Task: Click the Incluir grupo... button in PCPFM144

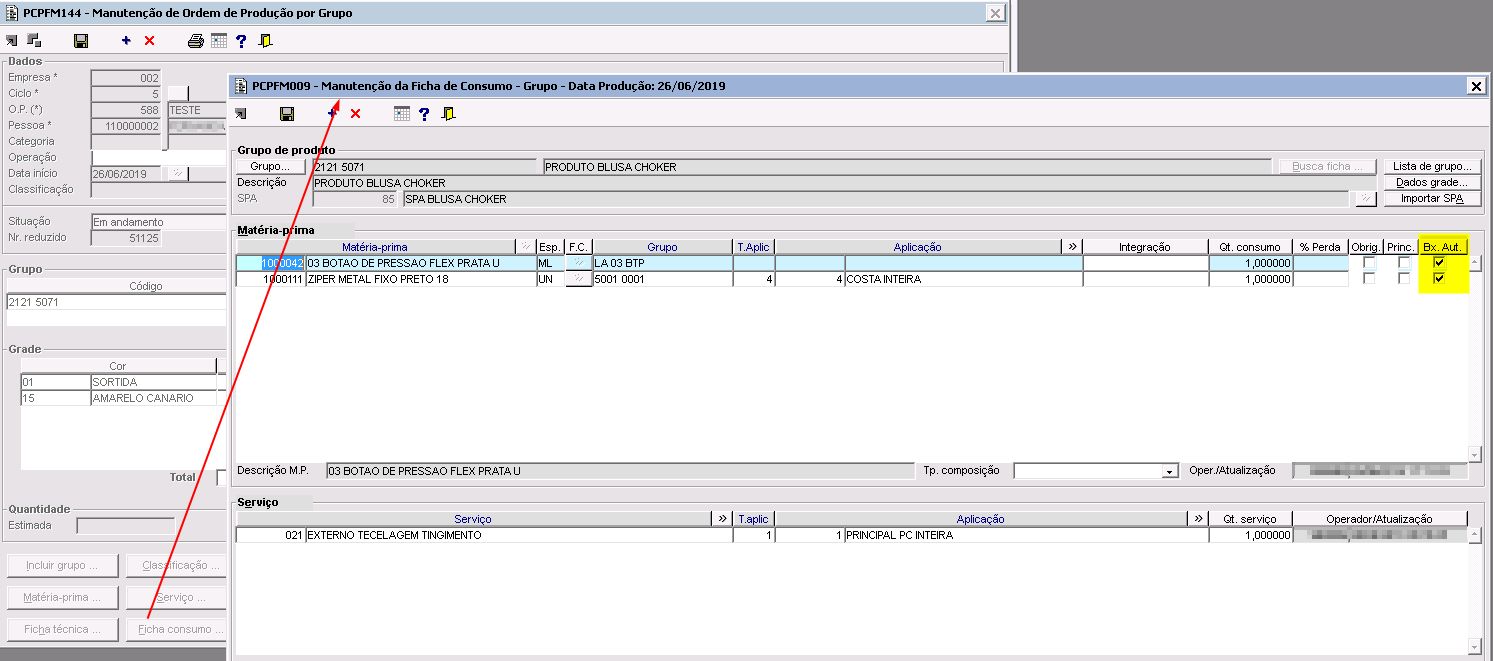Action: 62,566
